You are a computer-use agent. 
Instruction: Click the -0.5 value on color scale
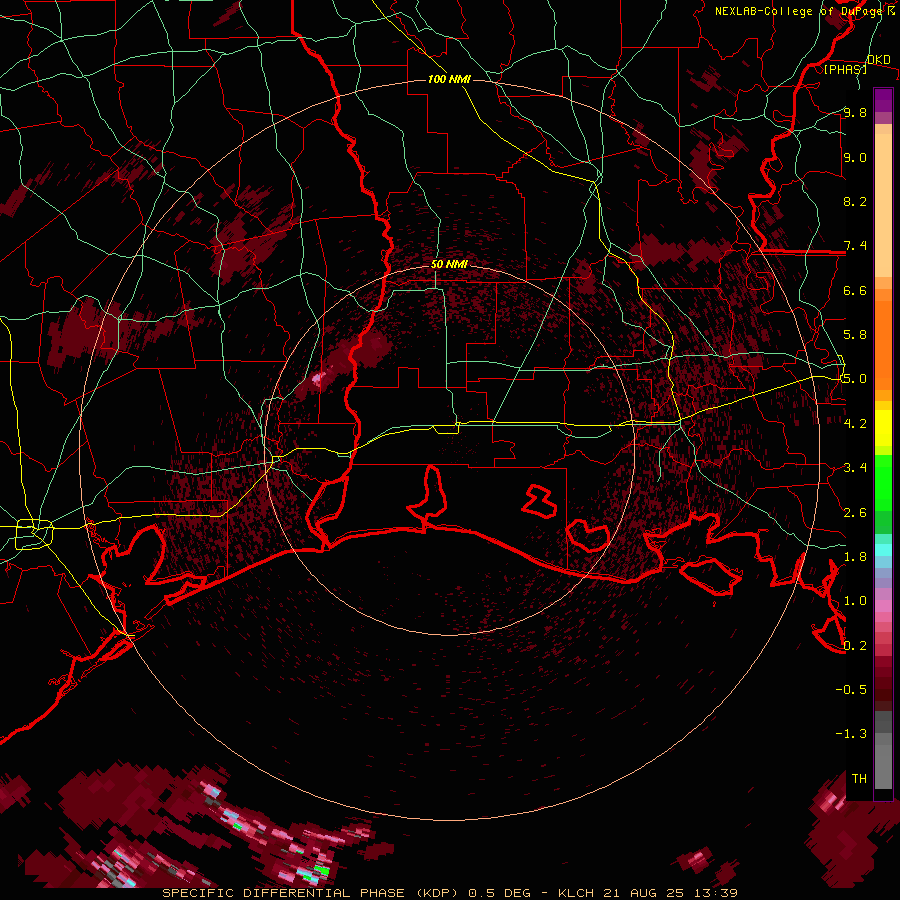point(851,690)
